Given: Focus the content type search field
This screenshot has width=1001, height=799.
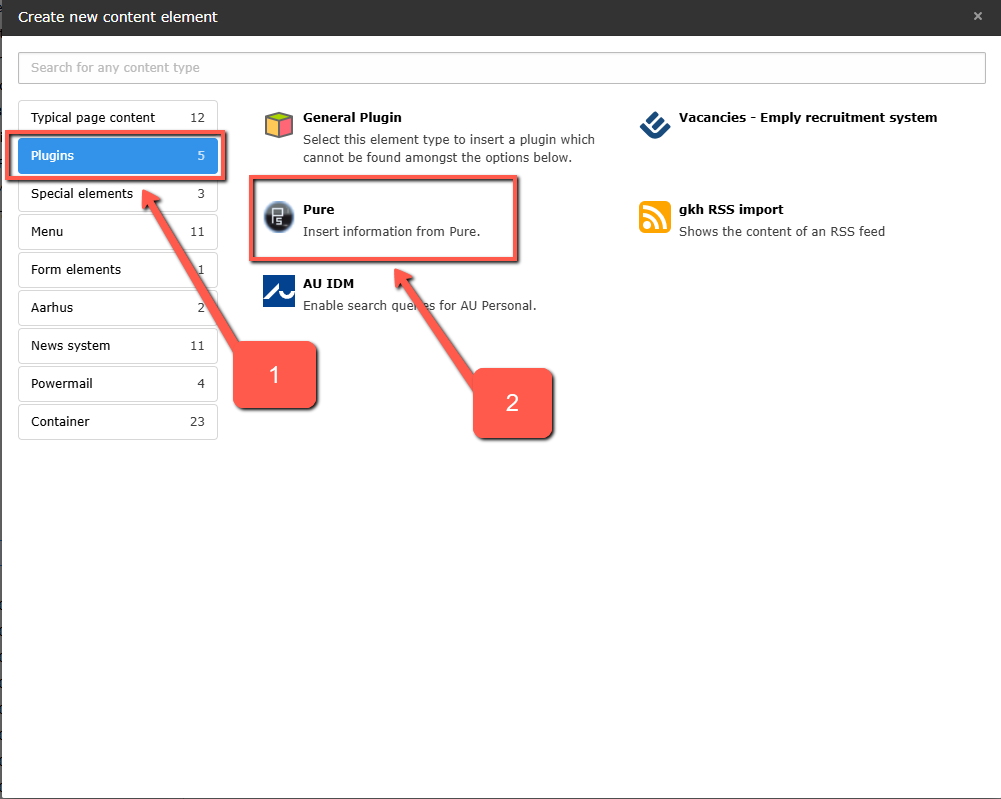Looking at the screenshot, I should pos(502,68).
